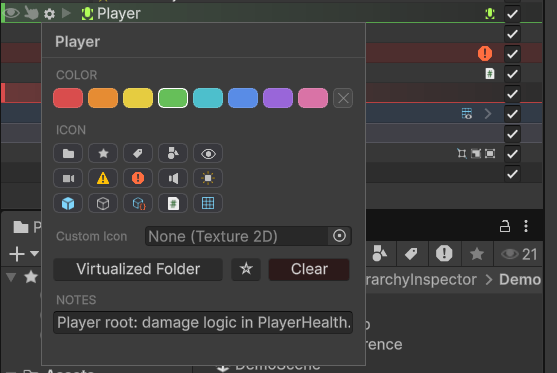Apply the blue color swatch
The image size is (557, 373).
(243, 98)
